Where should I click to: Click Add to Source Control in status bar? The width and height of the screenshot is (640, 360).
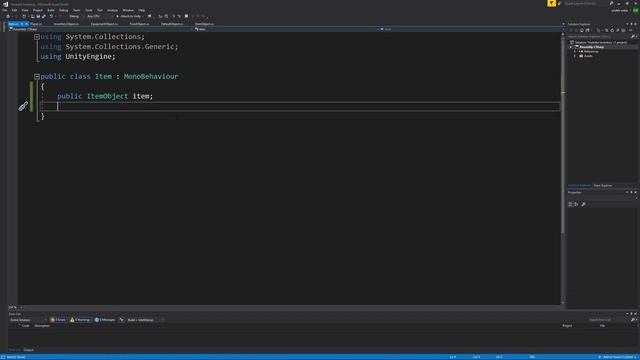click(618, 357)
